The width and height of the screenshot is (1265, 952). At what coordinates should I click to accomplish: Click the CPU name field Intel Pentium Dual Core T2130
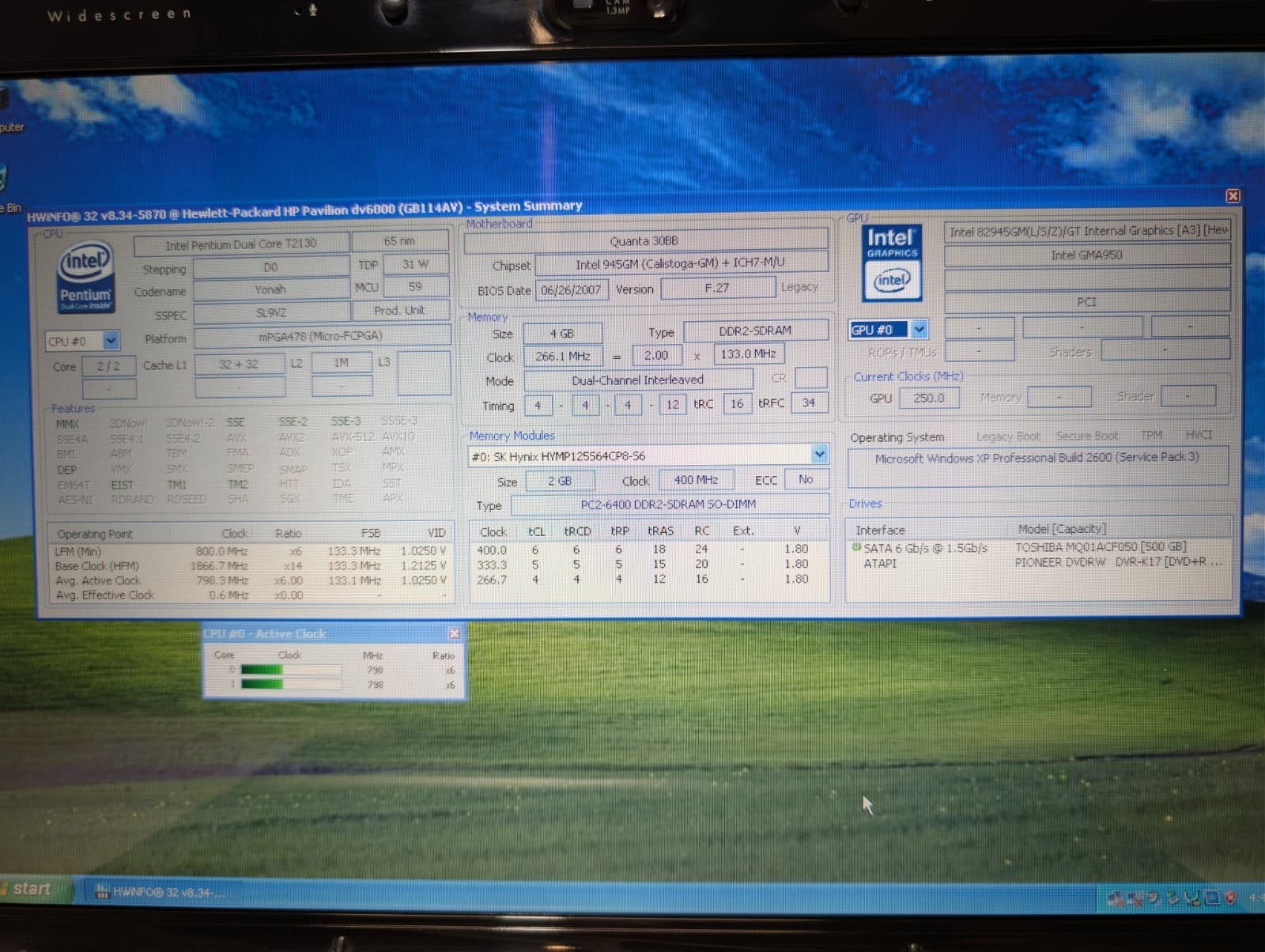[x=241, y=244]
